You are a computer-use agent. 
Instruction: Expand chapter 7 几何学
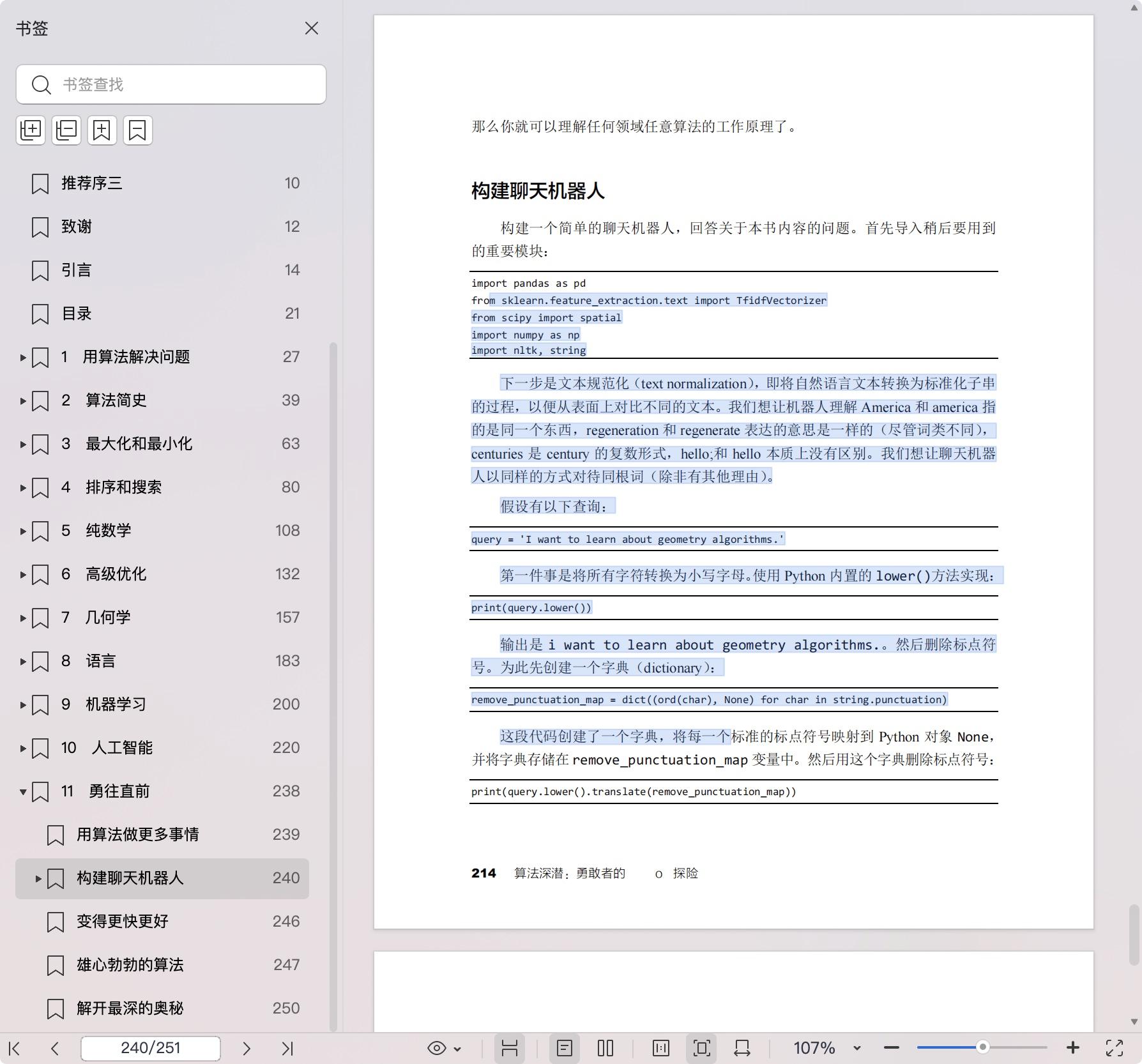(23, 618)
